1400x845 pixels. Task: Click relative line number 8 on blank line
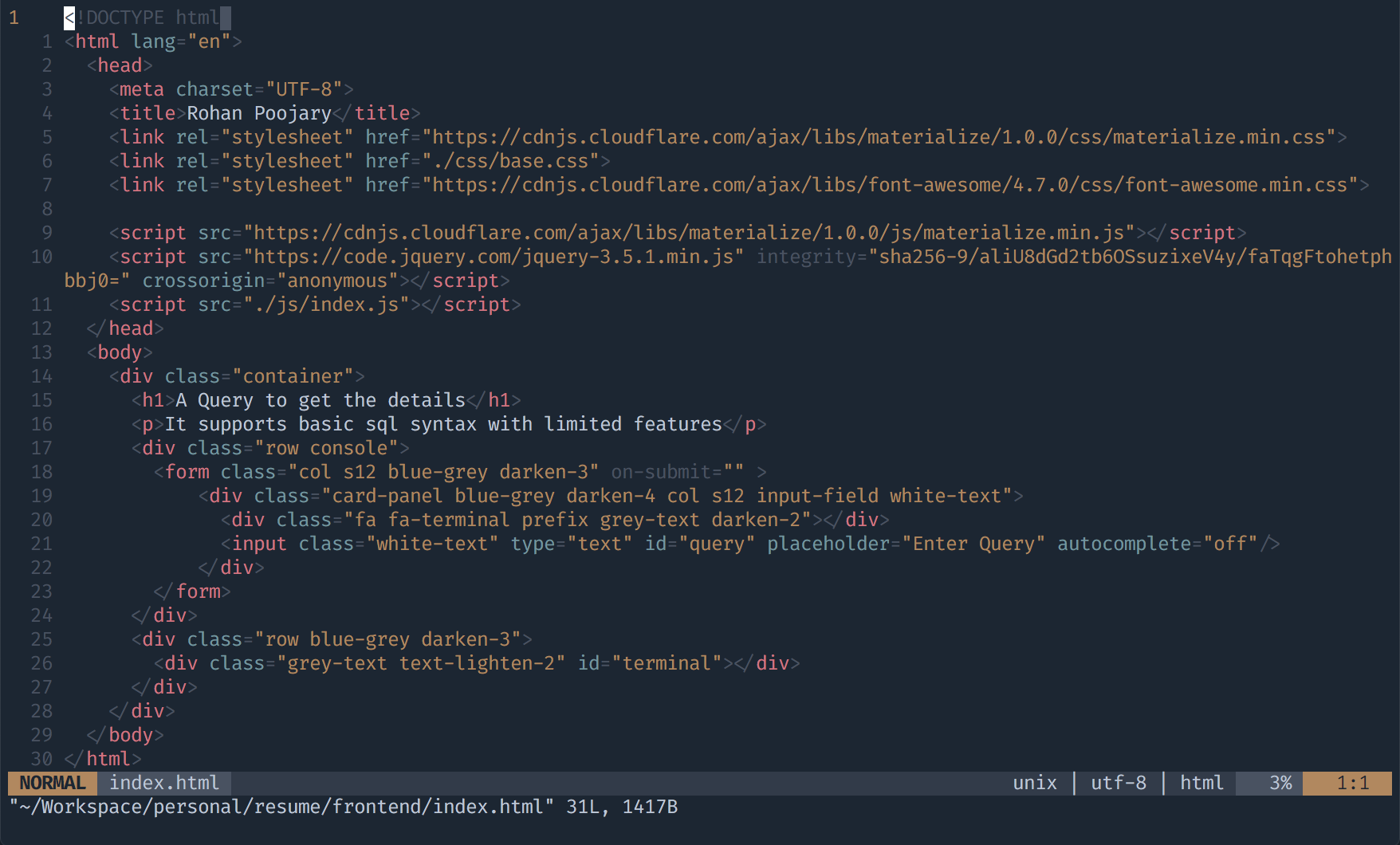[47, 209]
